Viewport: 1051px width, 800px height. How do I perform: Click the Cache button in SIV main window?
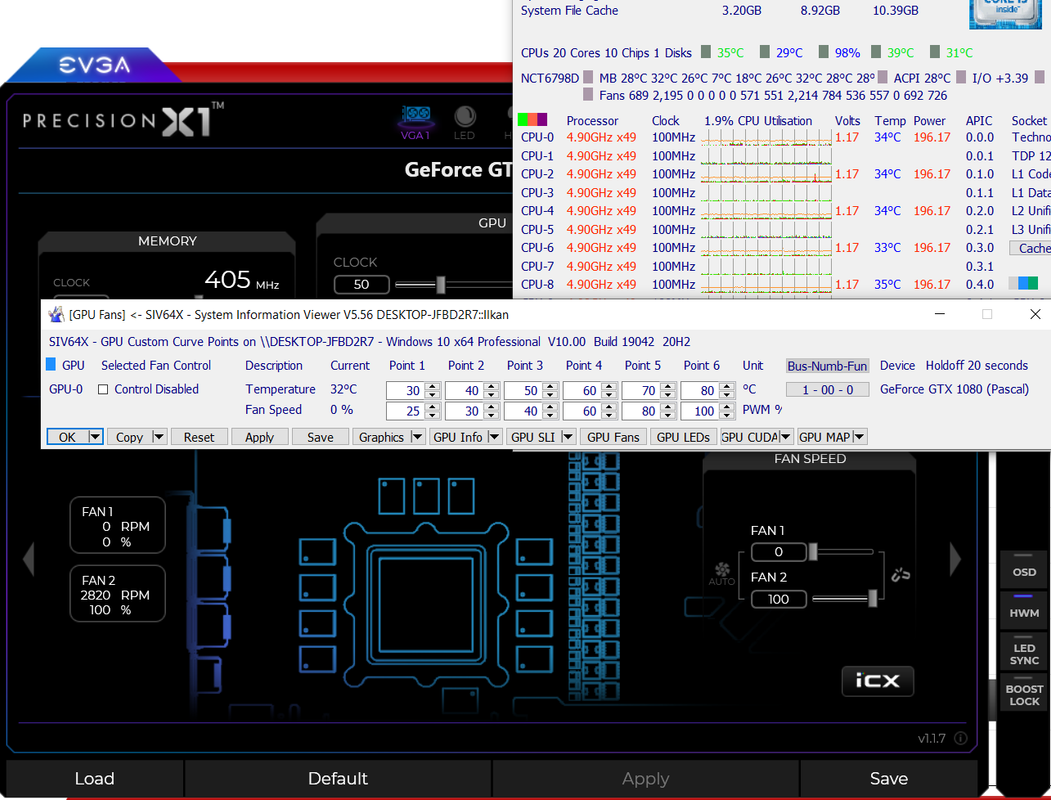click(1032, 249)
